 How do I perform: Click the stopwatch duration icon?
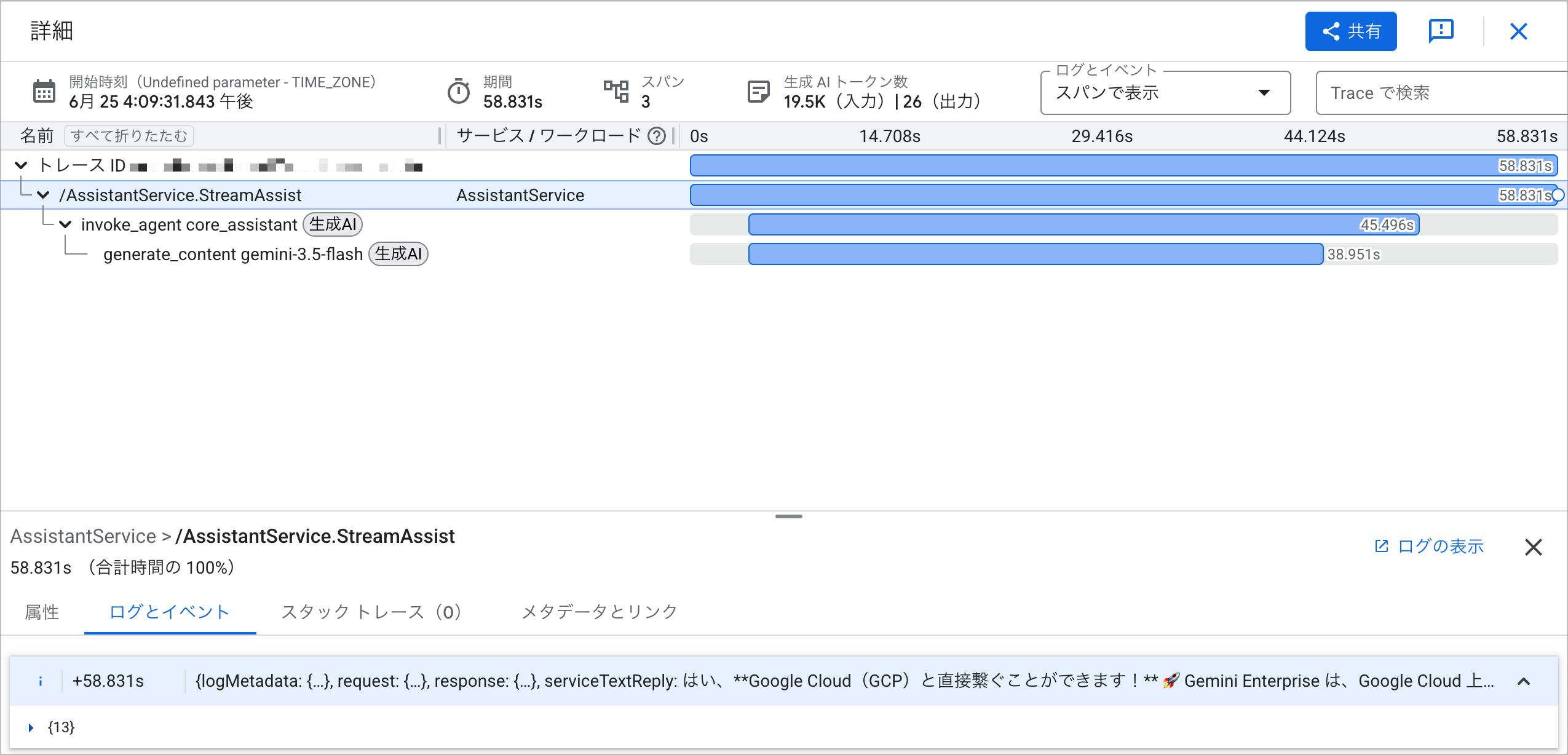[458, 92]
